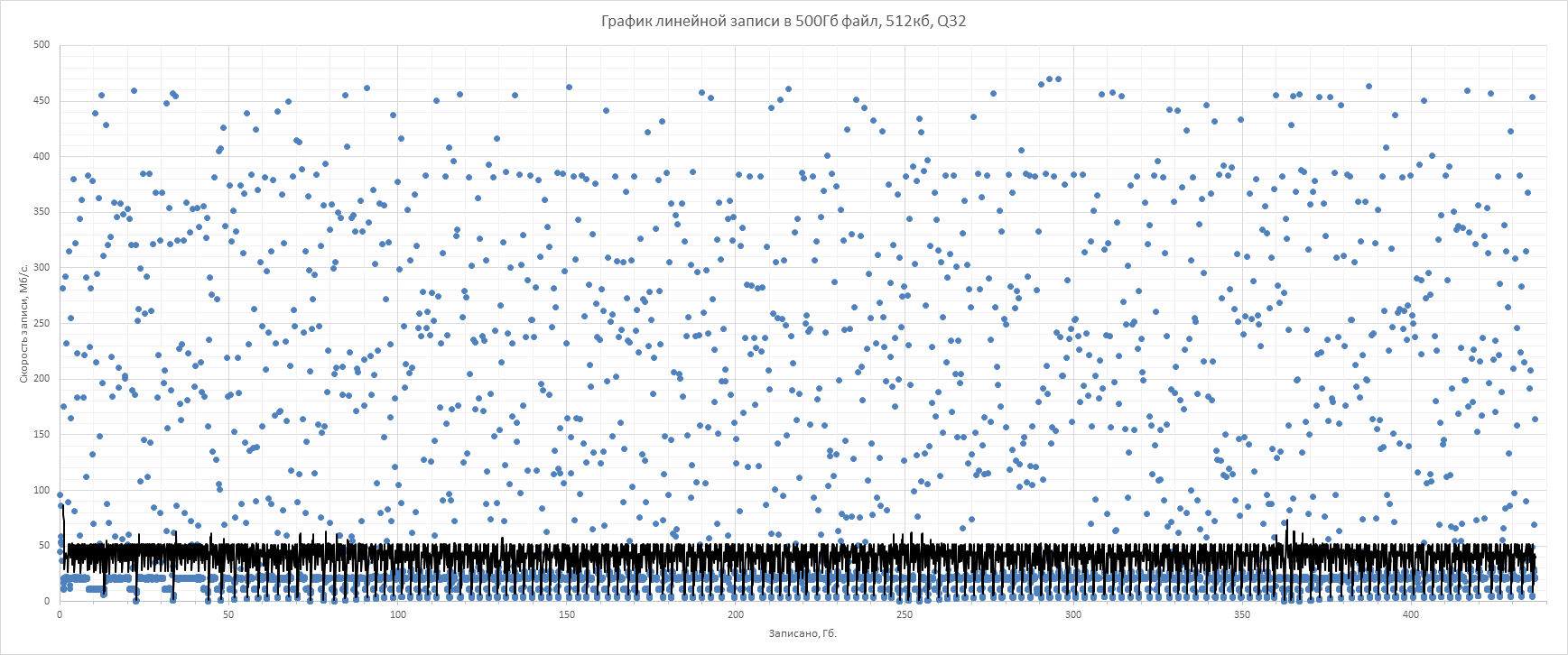1568x655 pixels.
Task: Click the 100 label on the vertical axis
Action: [42, 490]
